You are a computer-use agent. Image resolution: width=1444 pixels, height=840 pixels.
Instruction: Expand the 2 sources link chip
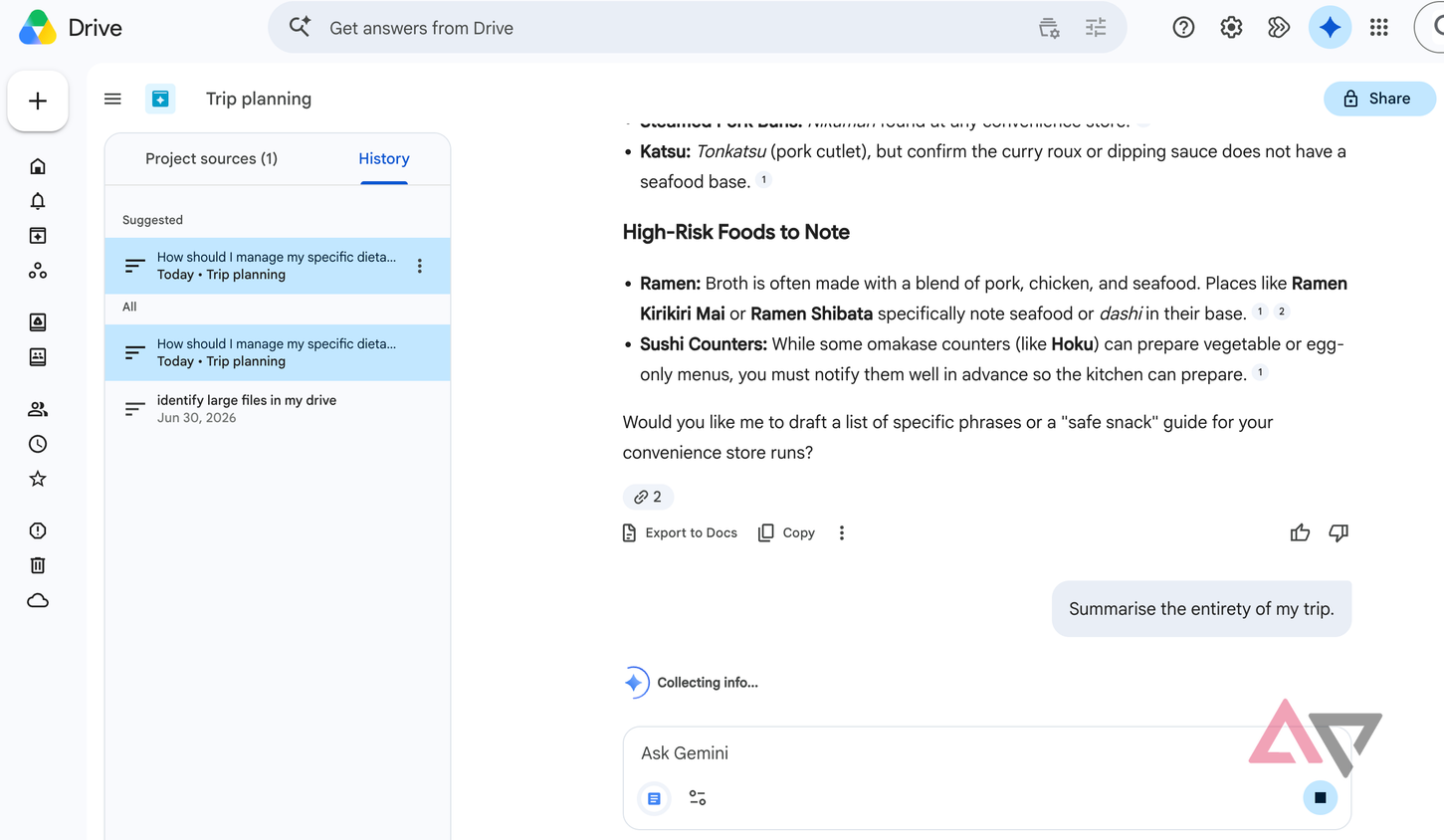(648, 497)
